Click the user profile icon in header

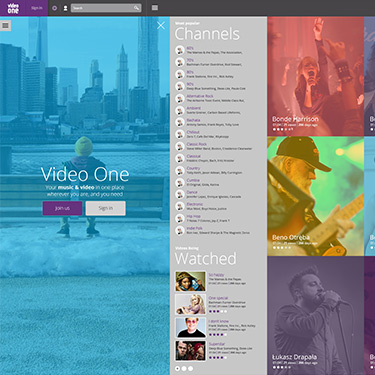click(x=65, y=8)
